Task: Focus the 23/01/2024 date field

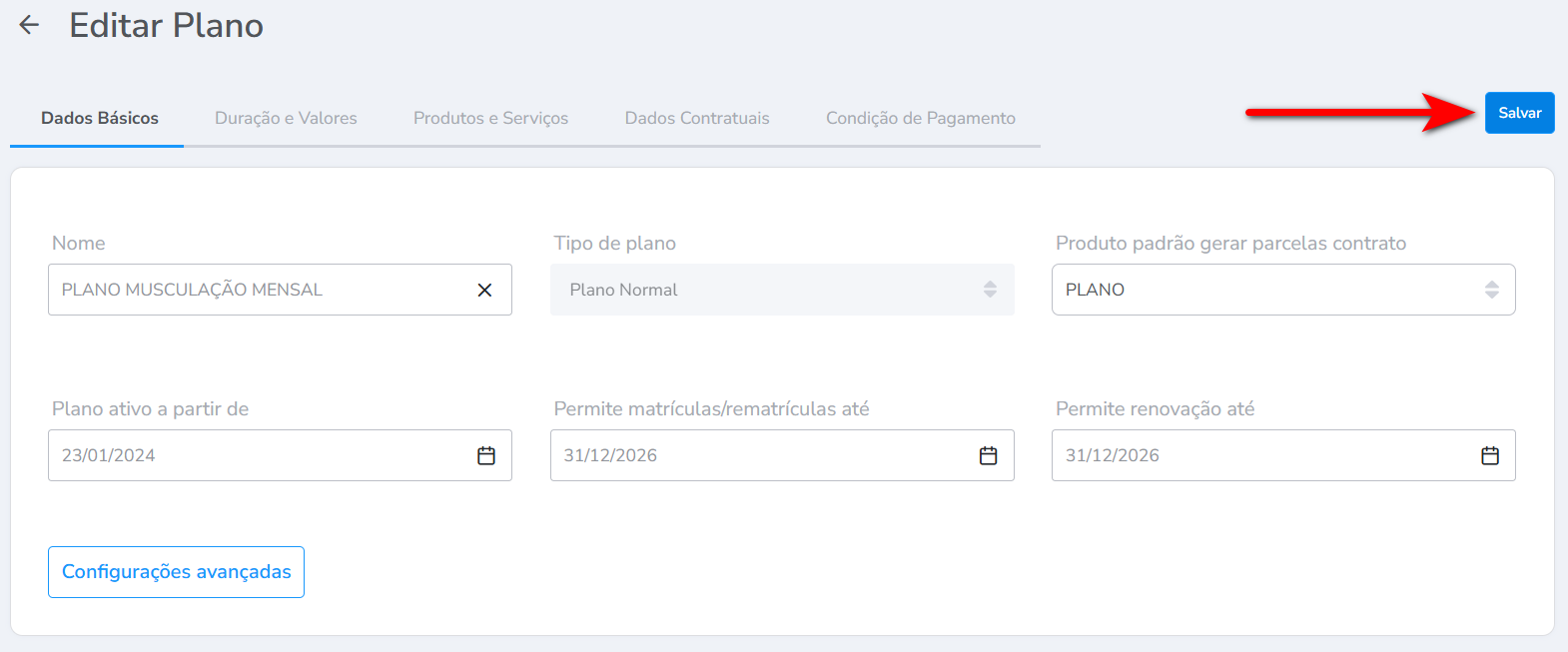Action: pyautogui.click(x=260, y=455)
